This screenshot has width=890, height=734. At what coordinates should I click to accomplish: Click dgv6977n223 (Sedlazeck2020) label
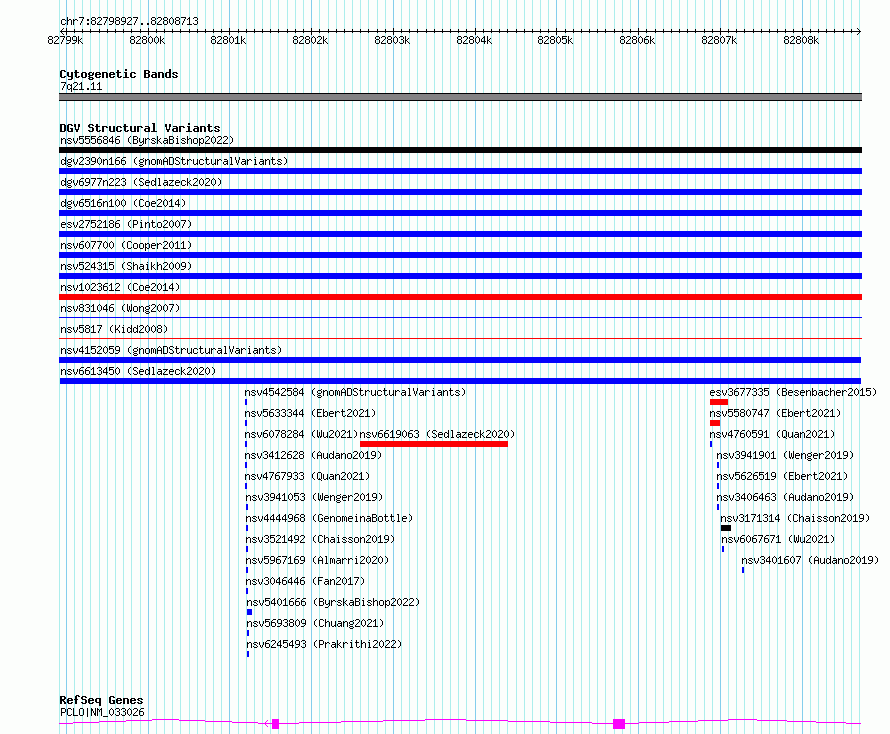tap(141, 182)
